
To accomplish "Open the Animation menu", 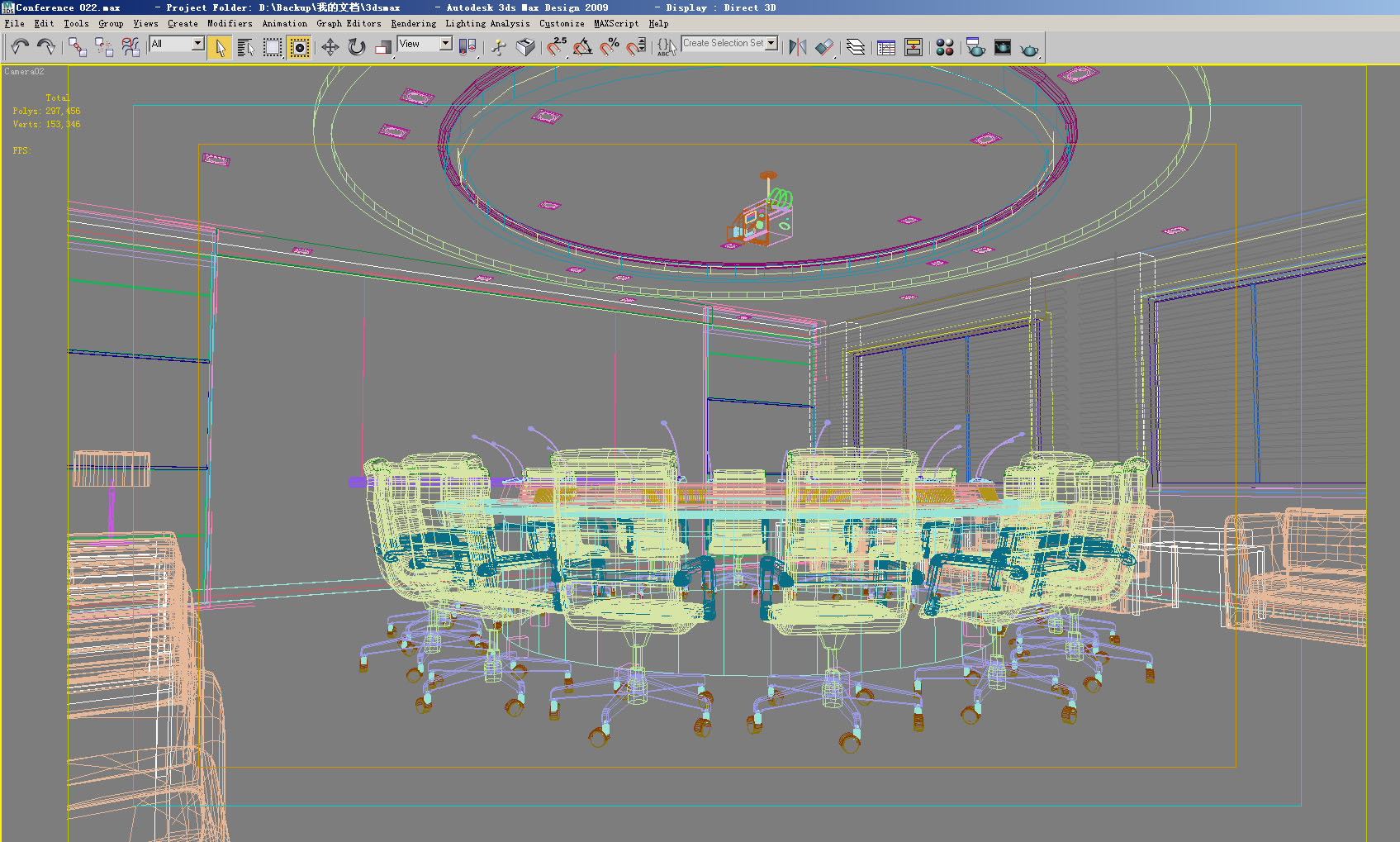I will coord(284,24).
